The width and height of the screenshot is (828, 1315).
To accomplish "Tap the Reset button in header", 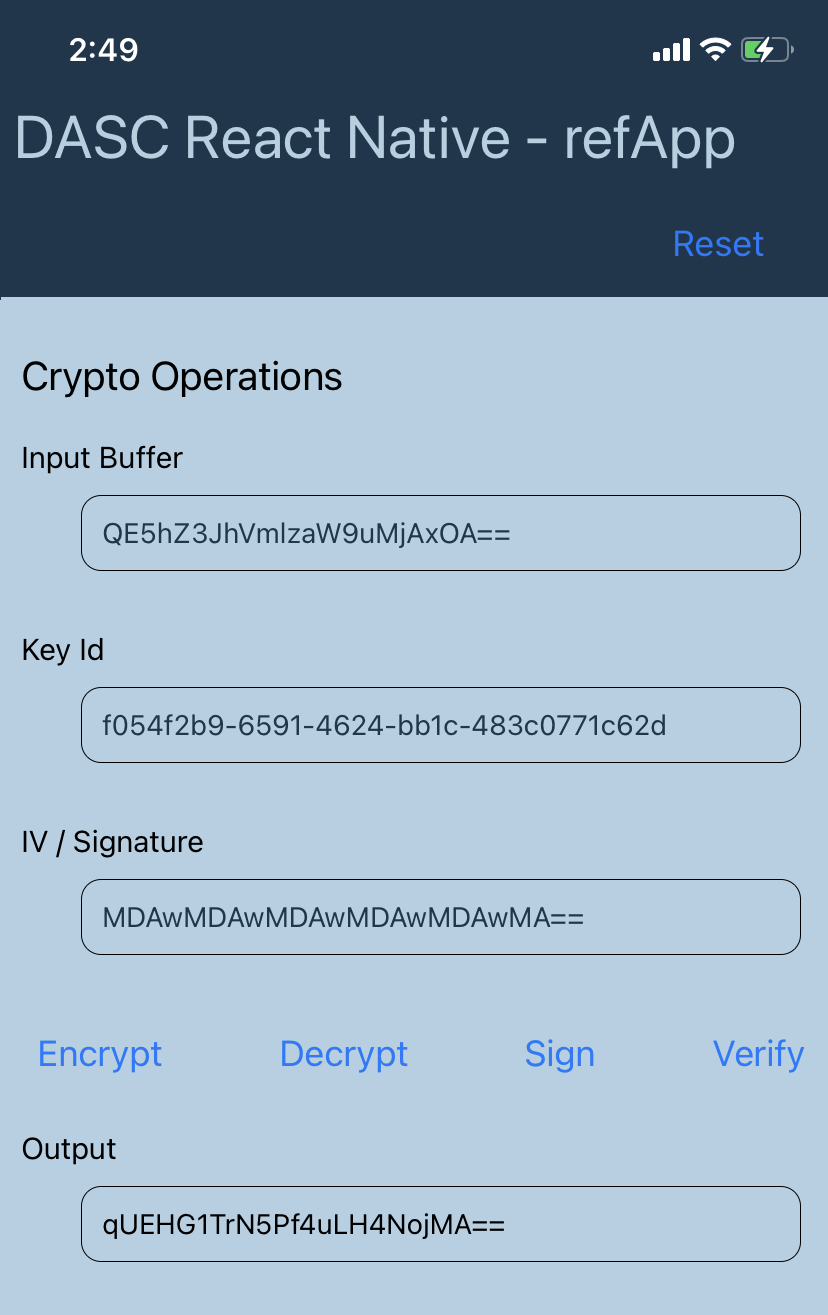I will [x=718, y=244].
